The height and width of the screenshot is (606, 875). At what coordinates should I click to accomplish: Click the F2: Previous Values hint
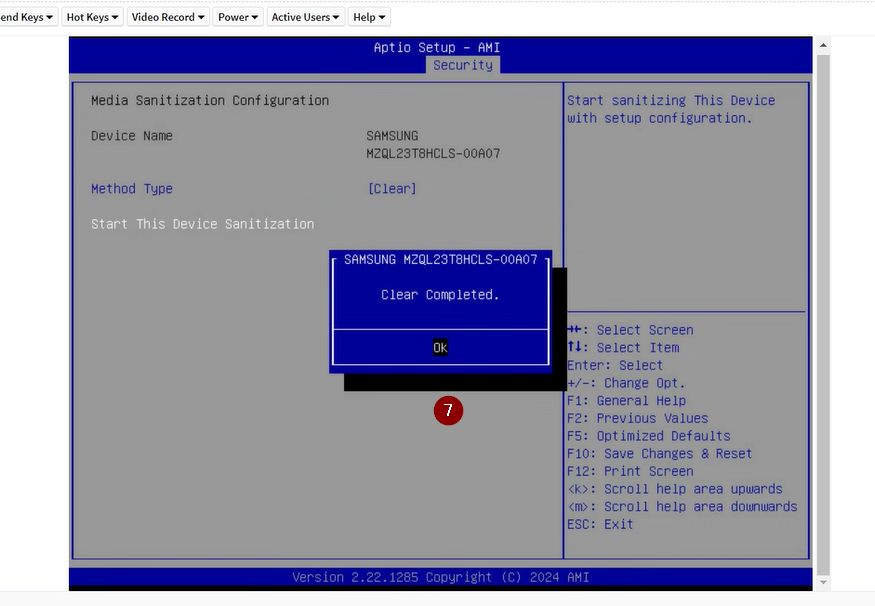(637, 419)
